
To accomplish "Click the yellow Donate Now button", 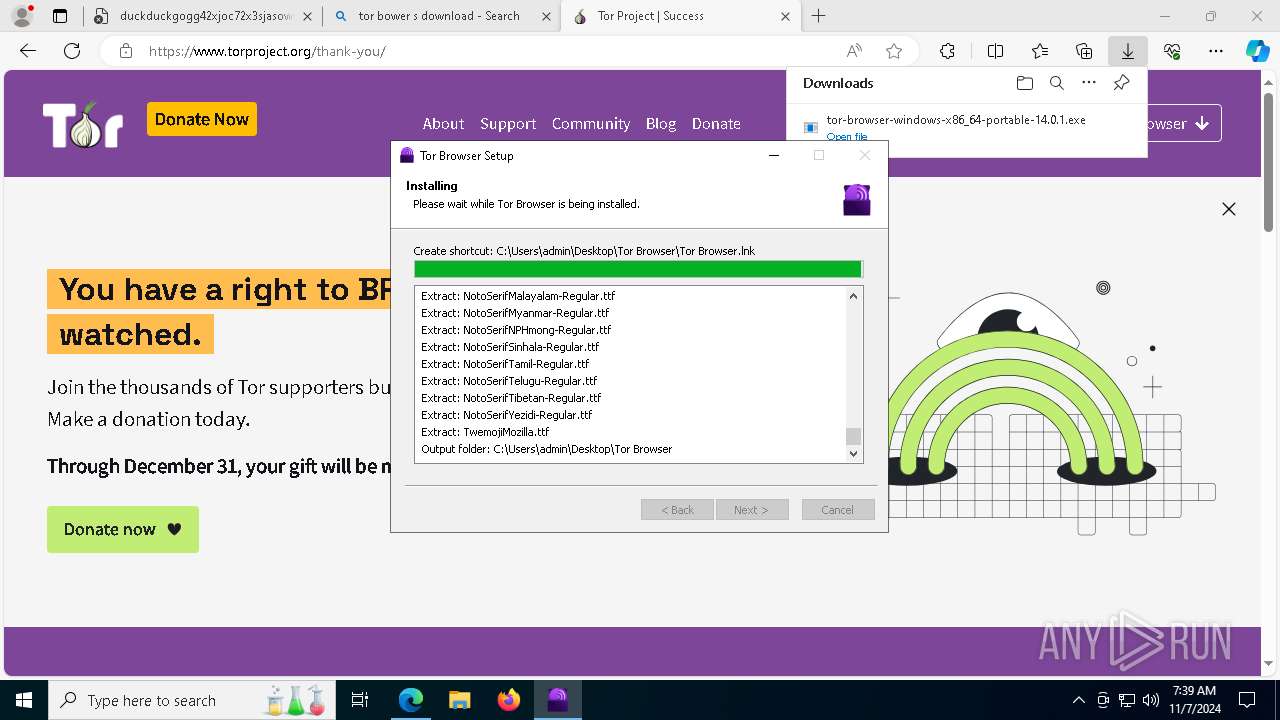I will coord(202,119).
